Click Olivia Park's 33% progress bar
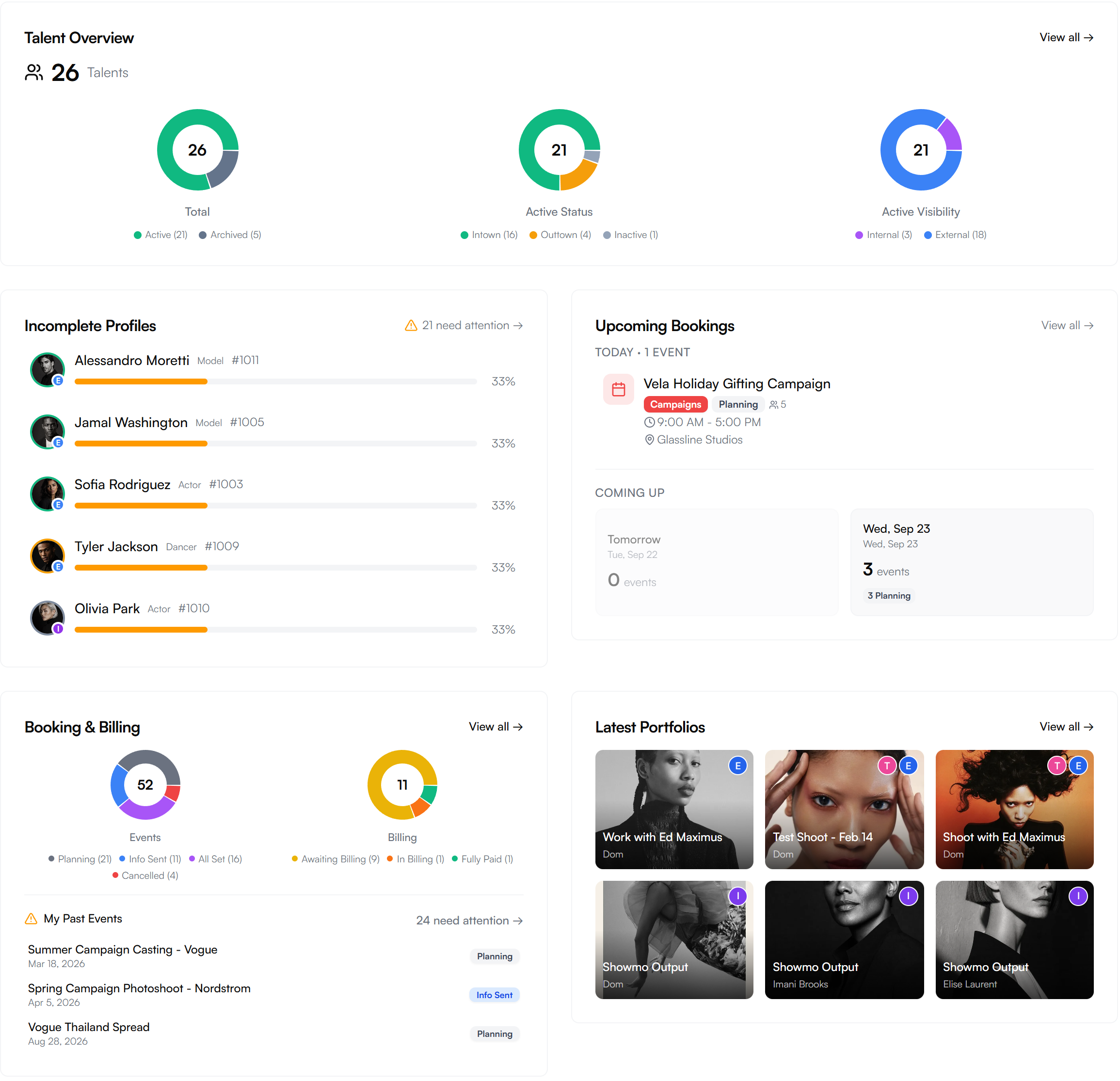 pyautogui.click(x=275, y=630)
